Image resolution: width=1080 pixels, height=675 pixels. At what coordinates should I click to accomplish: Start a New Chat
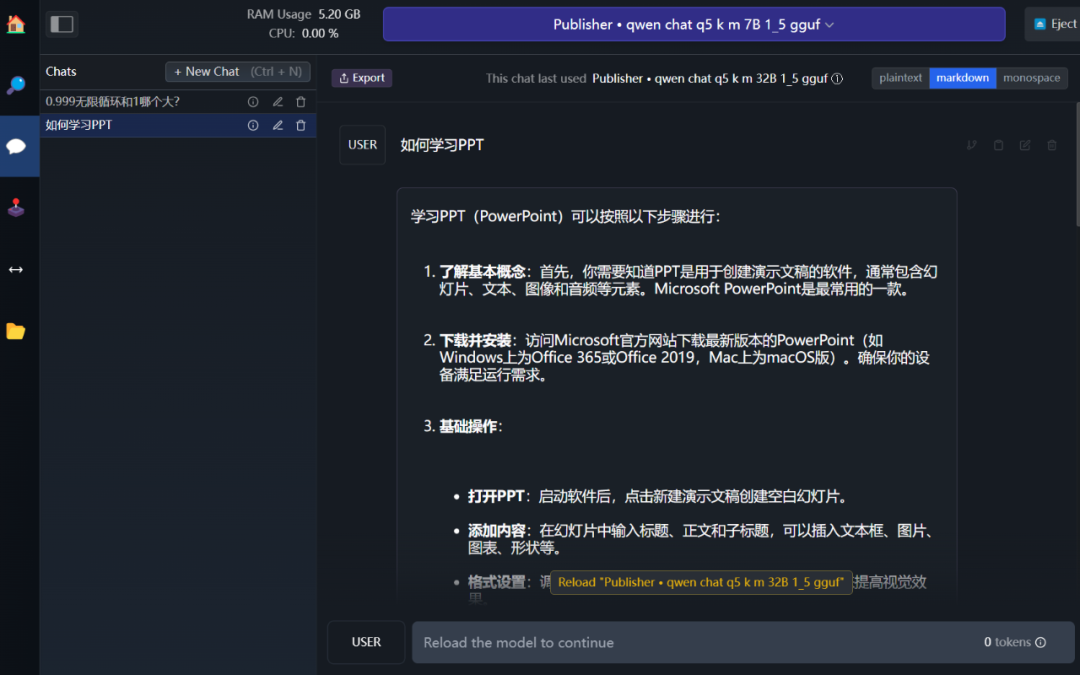tap(238, 72)
